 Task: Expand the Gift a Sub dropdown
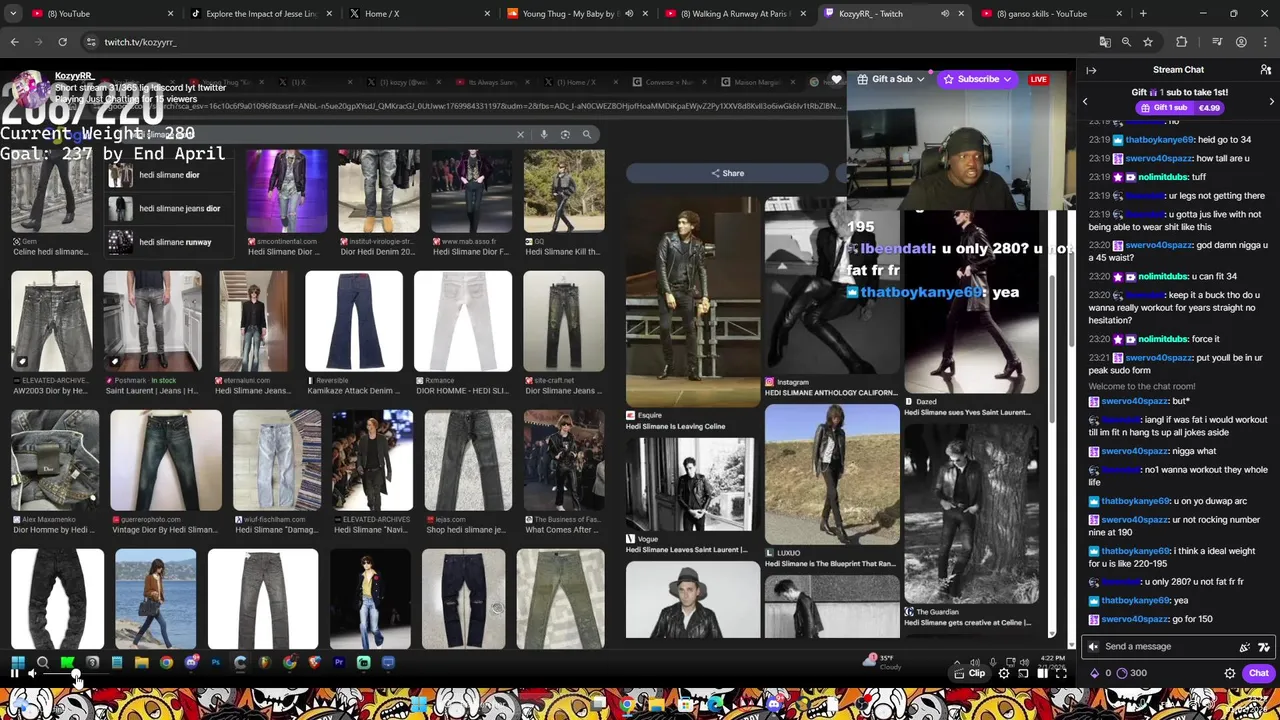coord(891,79)
